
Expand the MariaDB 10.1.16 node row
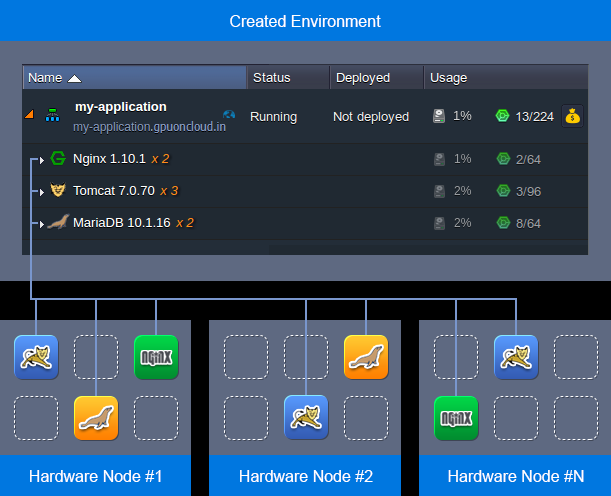click(41, 223)
